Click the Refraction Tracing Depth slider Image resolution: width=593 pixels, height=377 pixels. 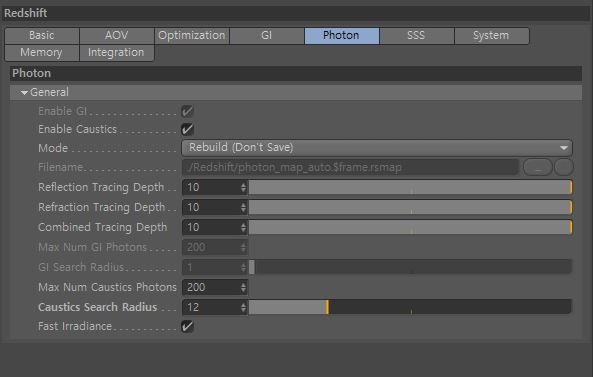tap(410, 207)
